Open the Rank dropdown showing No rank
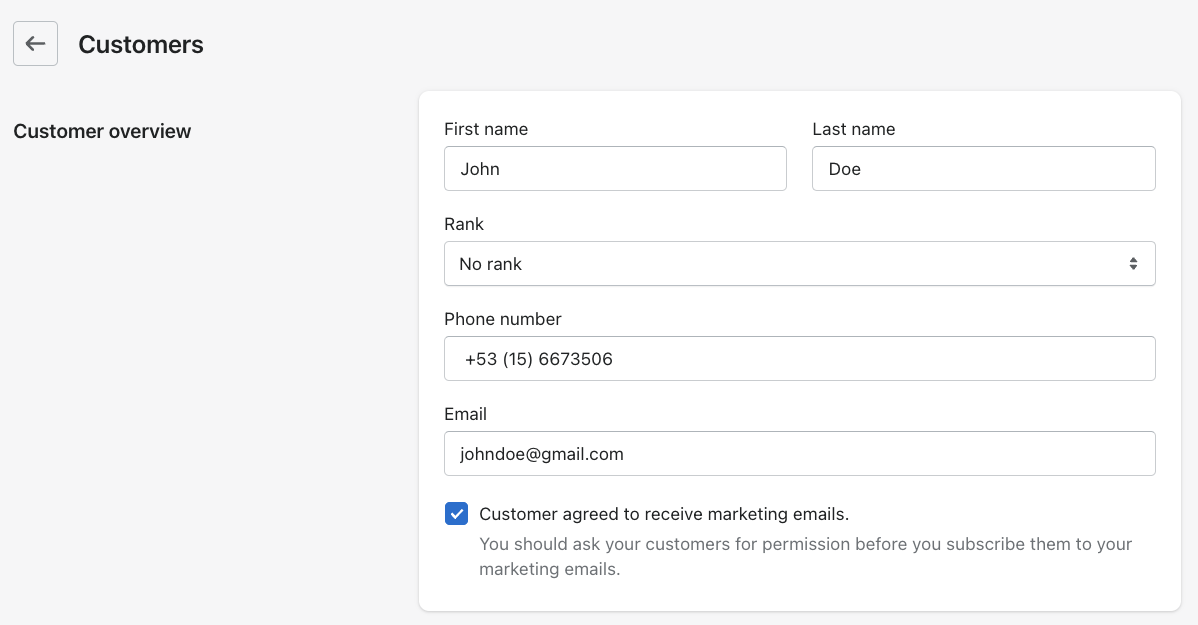This screenshot has width=1198, height=625. click(798, 264)
